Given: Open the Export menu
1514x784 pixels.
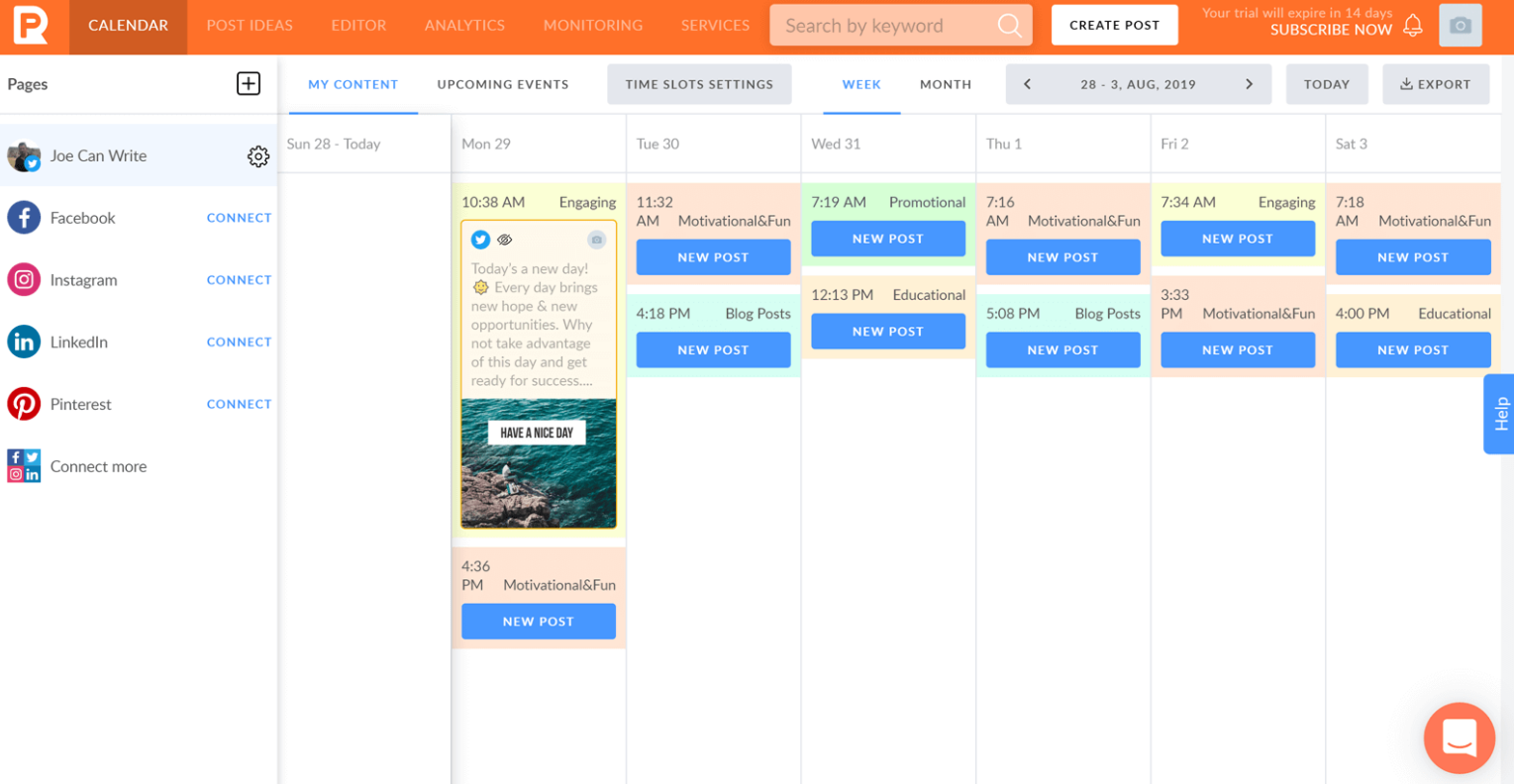Looking at the screenshot, I should 1435,84.
